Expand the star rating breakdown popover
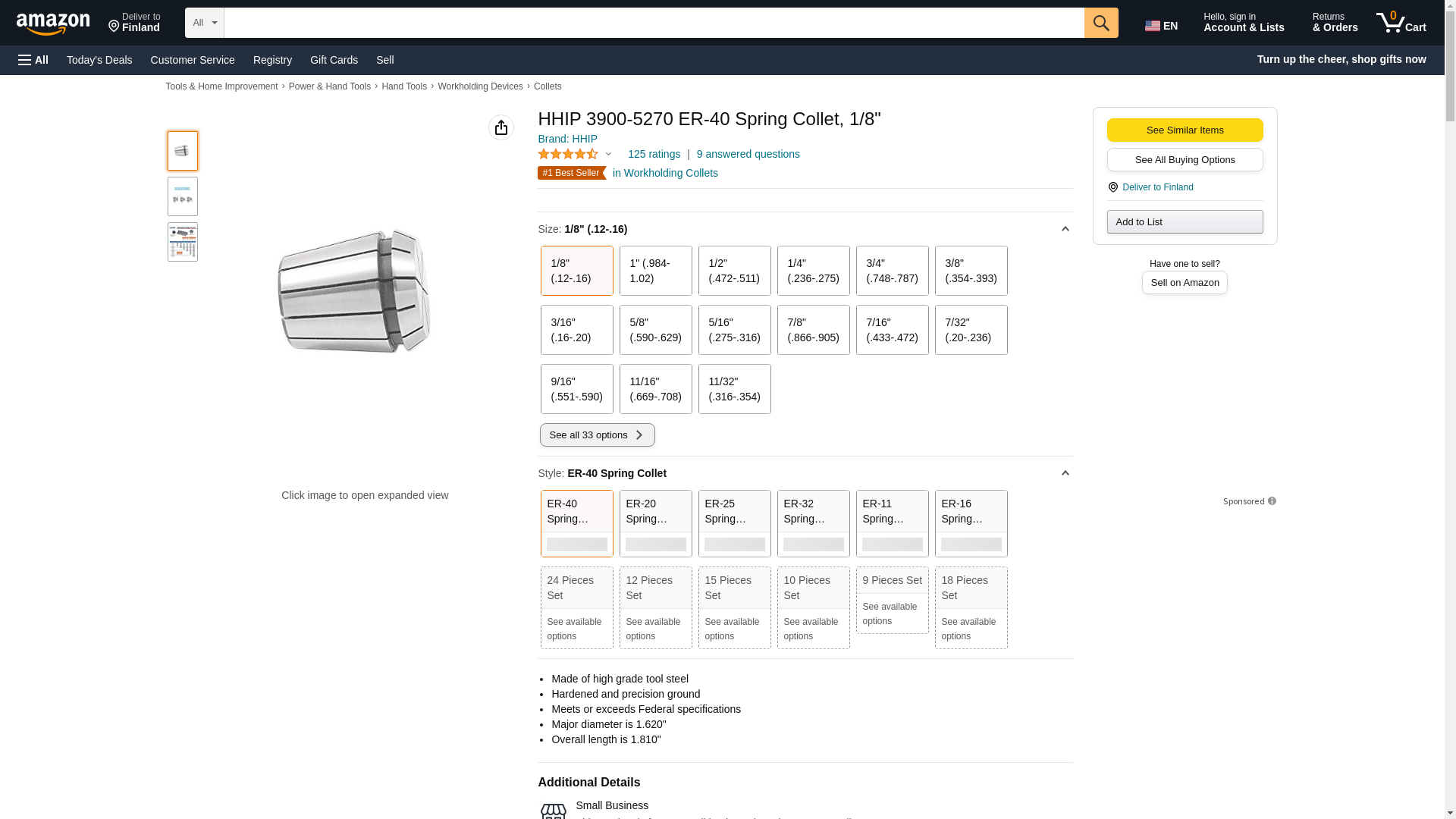The height and width of the screenshot is (819, 1456). coord(608,155)
